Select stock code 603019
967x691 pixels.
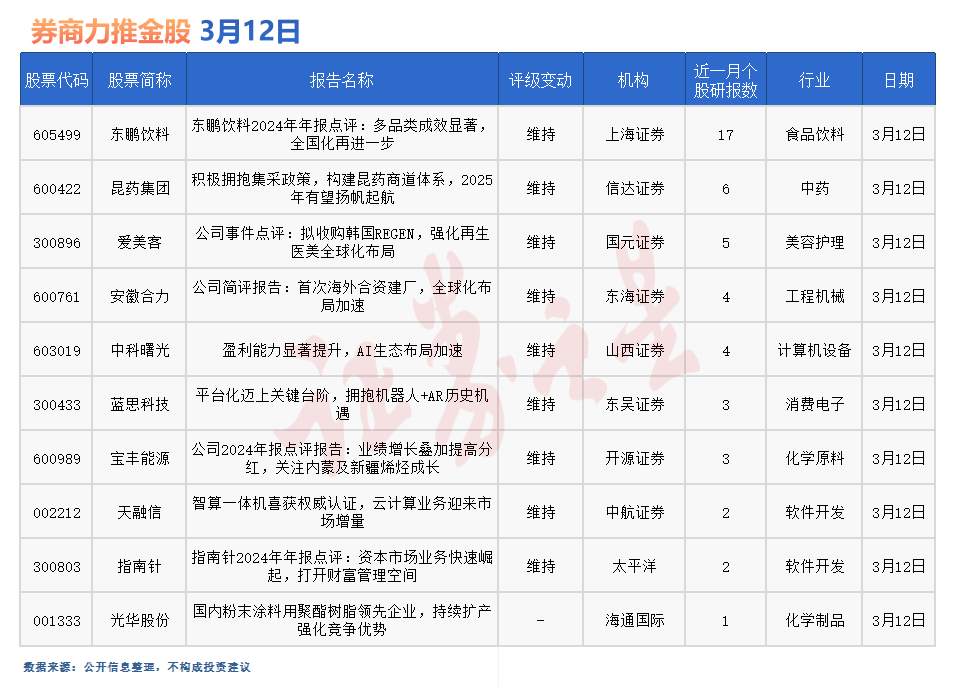tap(57, 350)
